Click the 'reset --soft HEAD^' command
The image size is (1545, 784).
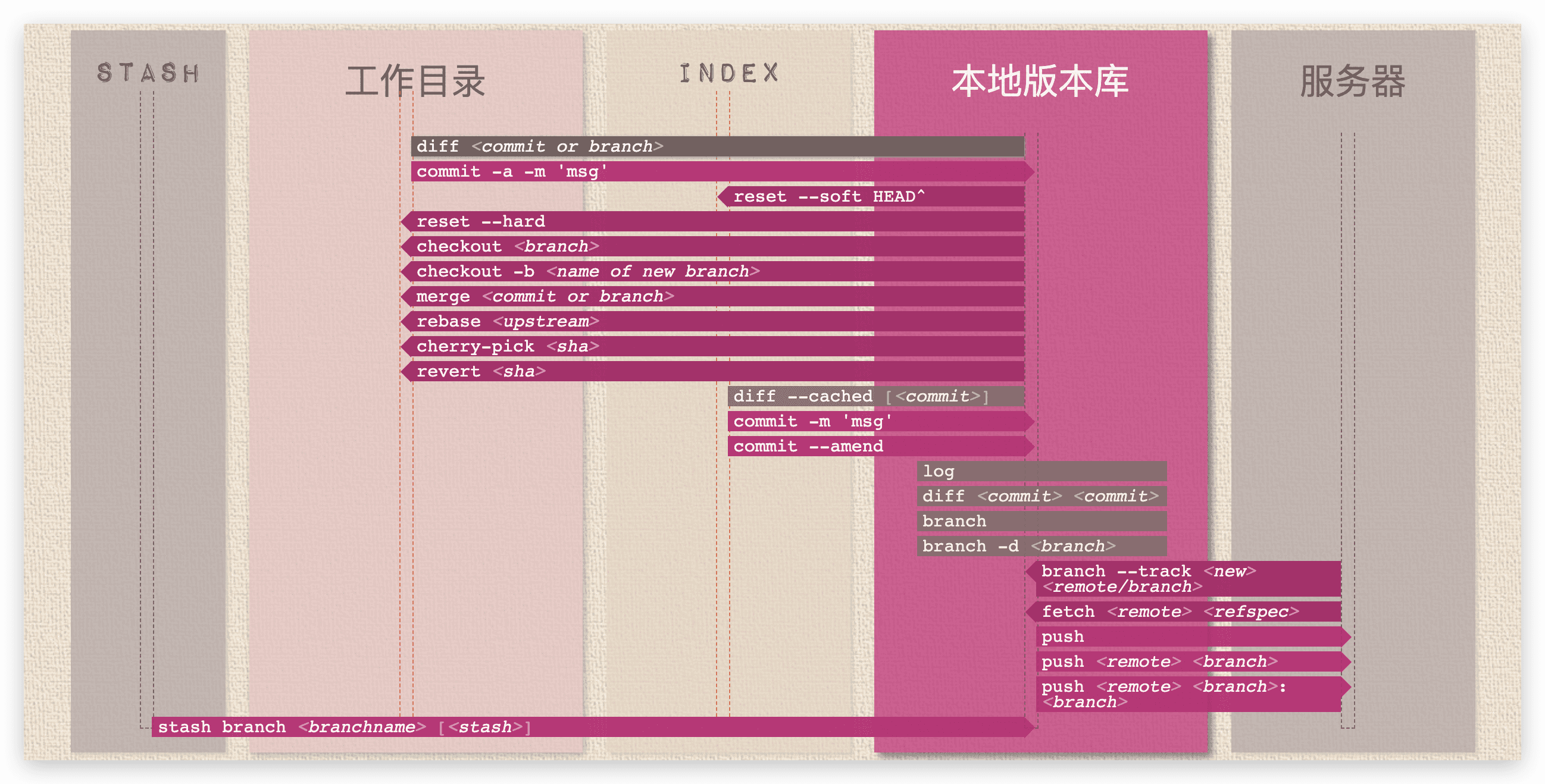871,197
